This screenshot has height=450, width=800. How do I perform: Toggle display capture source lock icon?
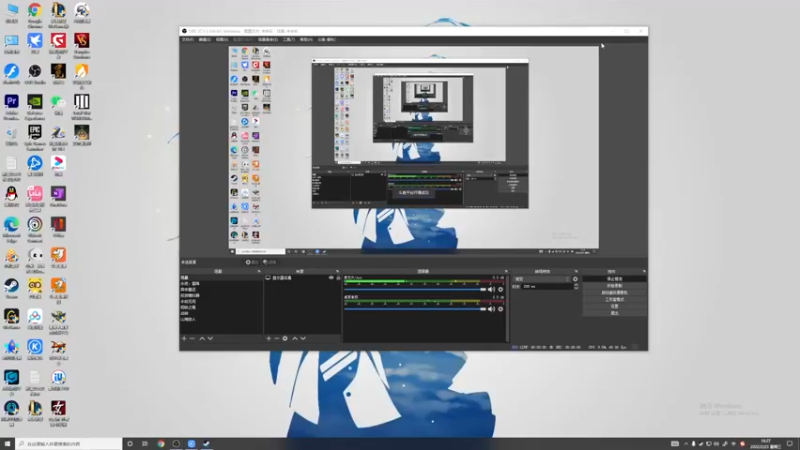tap(338, 278)
